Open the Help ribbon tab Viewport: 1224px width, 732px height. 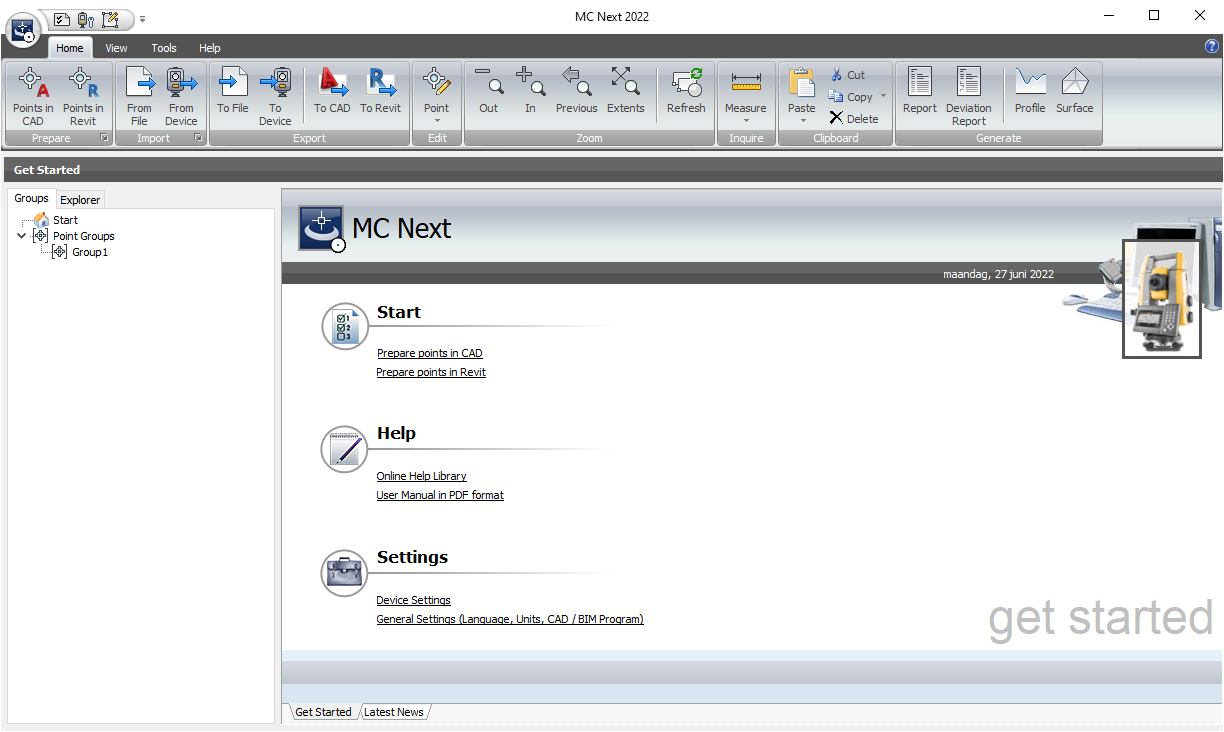click(210, 48)
